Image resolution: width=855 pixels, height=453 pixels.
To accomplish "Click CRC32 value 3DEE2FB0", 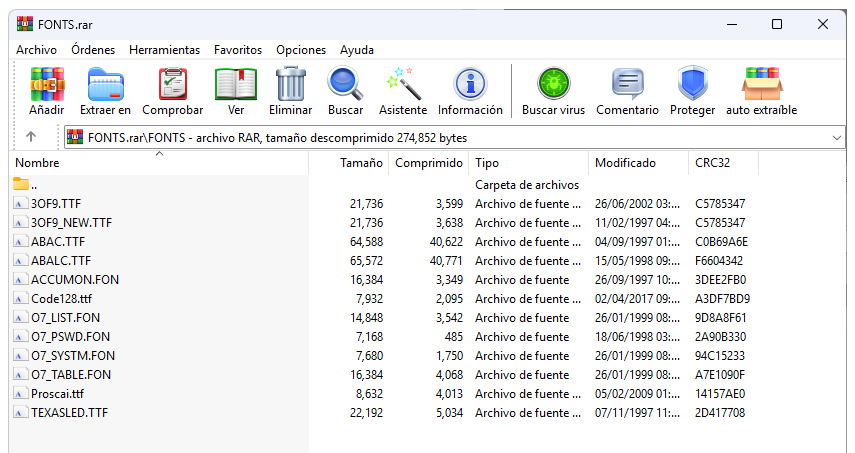I will (x=720, y=280).
